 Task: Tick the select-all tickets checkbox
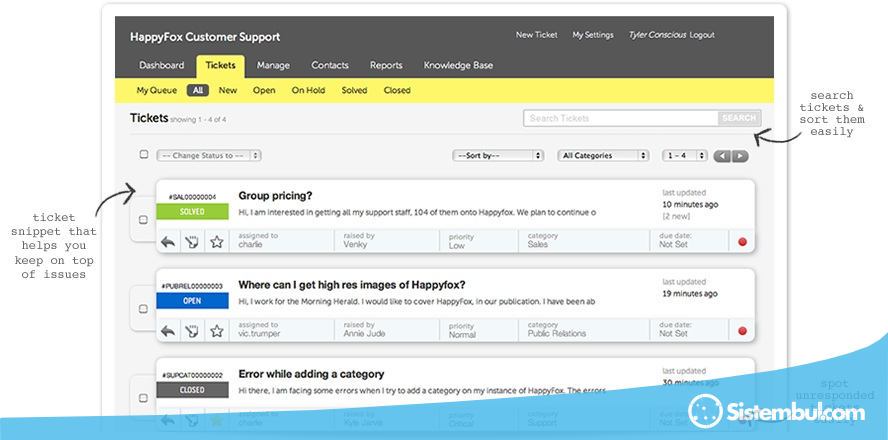(144, 154)
